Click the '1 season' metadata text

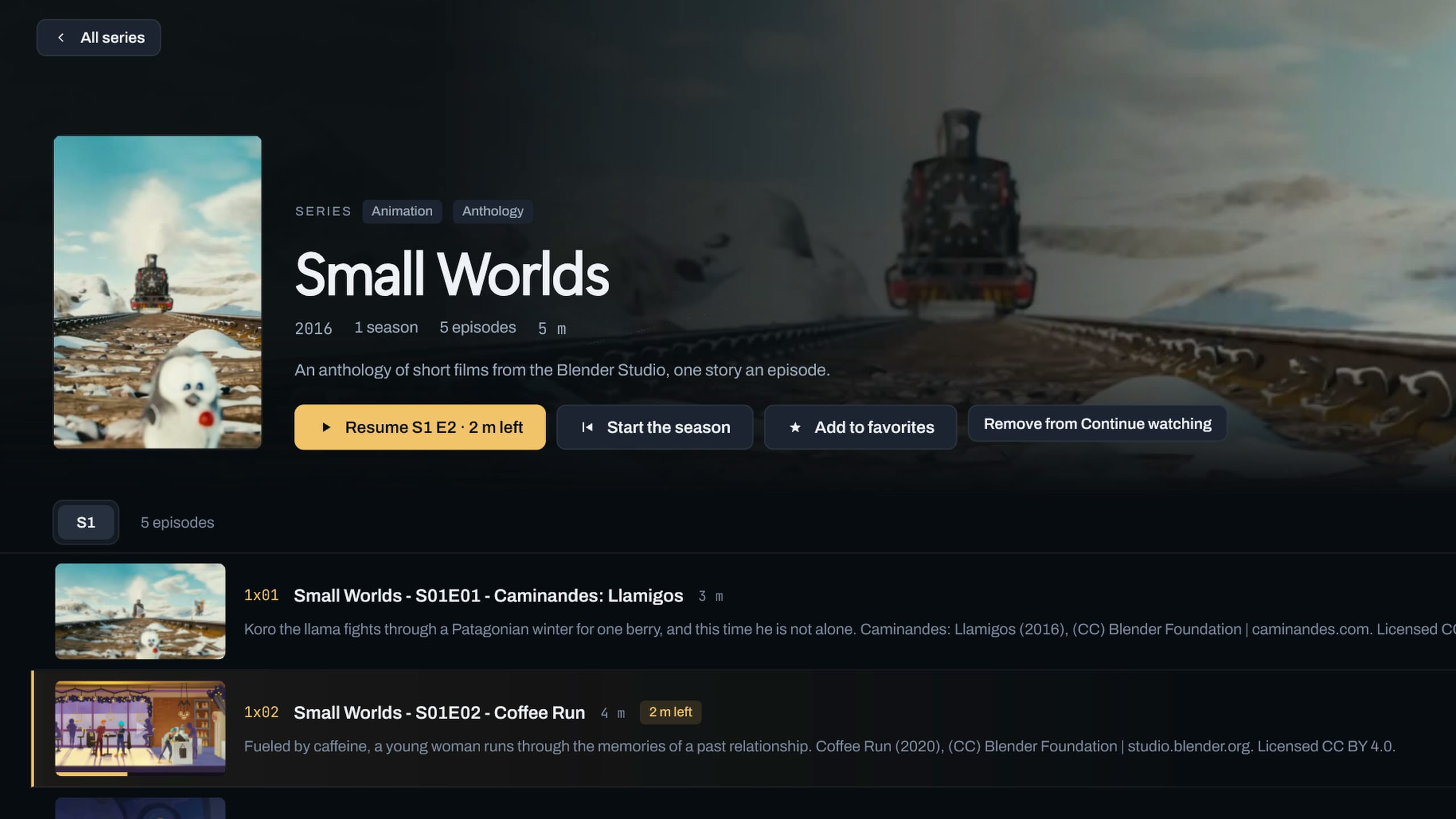(x=386, y=328)
